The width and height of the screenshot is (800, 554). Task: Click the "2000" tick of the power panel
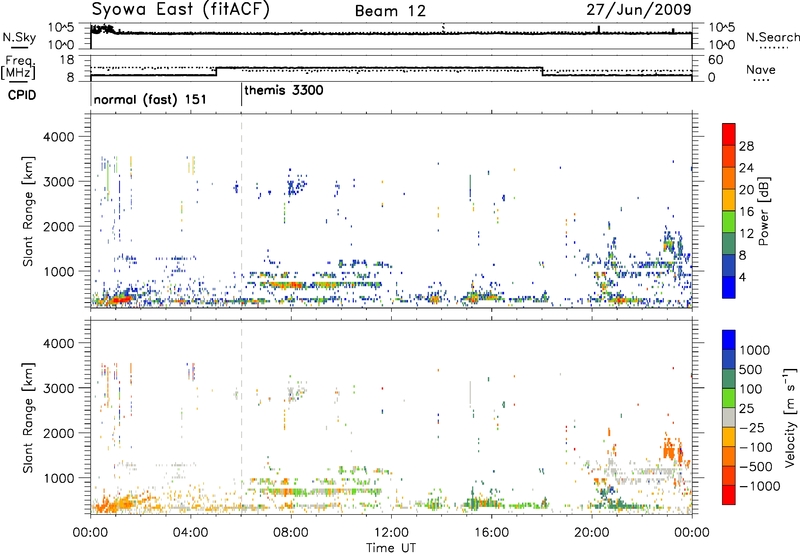(58, 227)
